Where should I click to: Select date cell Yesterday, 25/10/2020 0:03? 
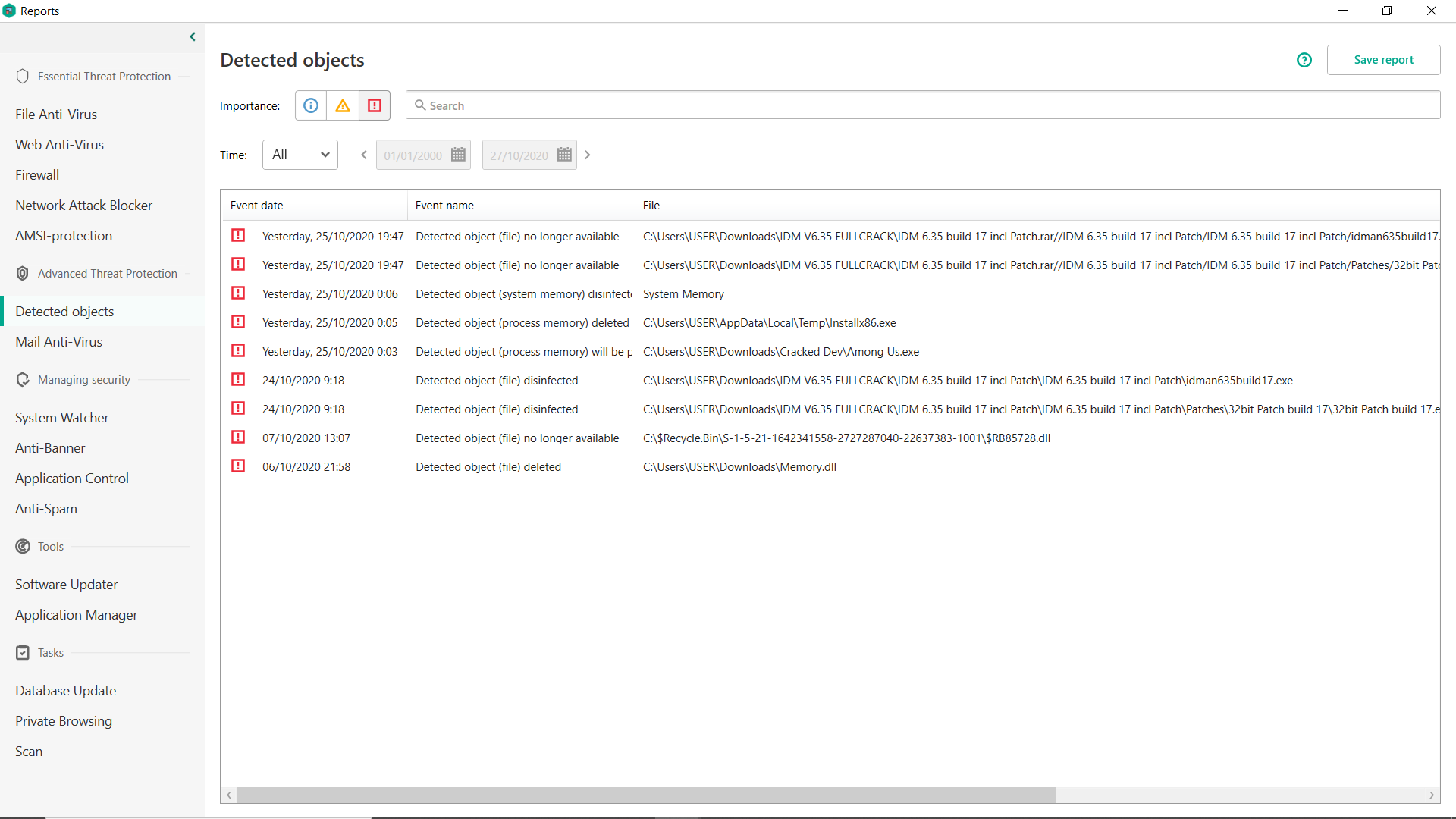[330, 352]
